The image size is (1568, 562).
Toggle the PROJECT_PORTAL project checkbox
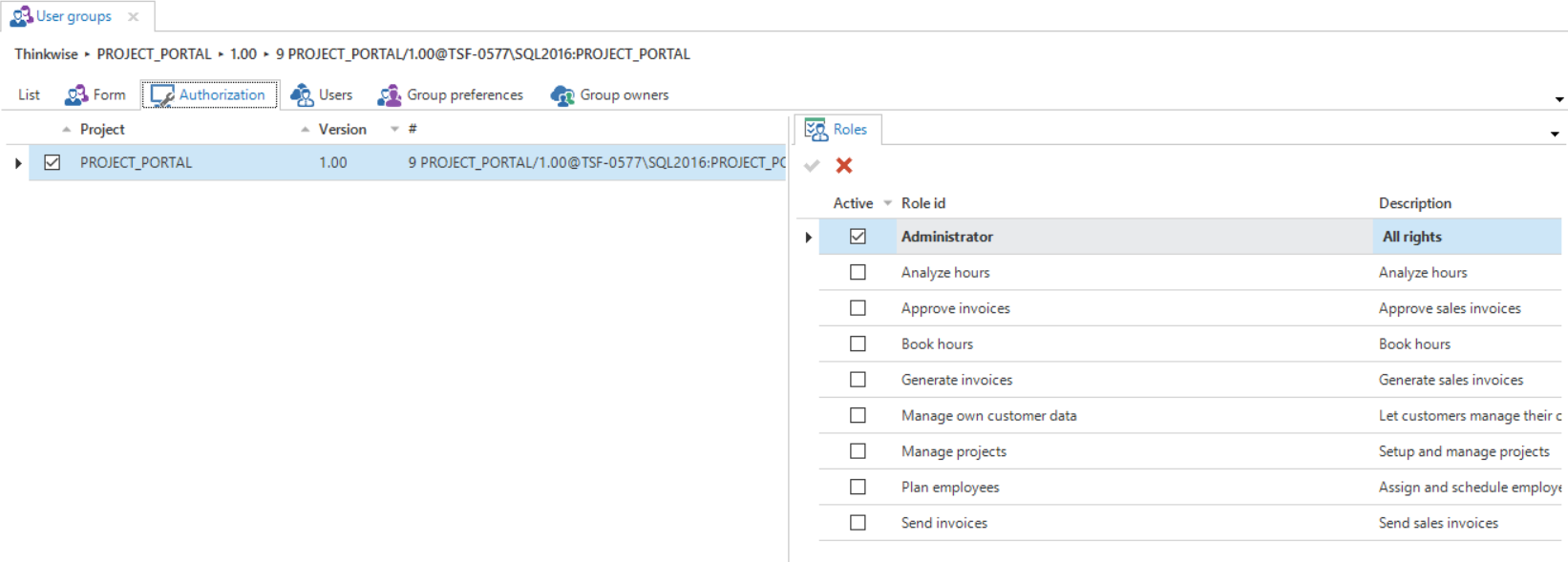pyautogui.click(x=53, y=163)
